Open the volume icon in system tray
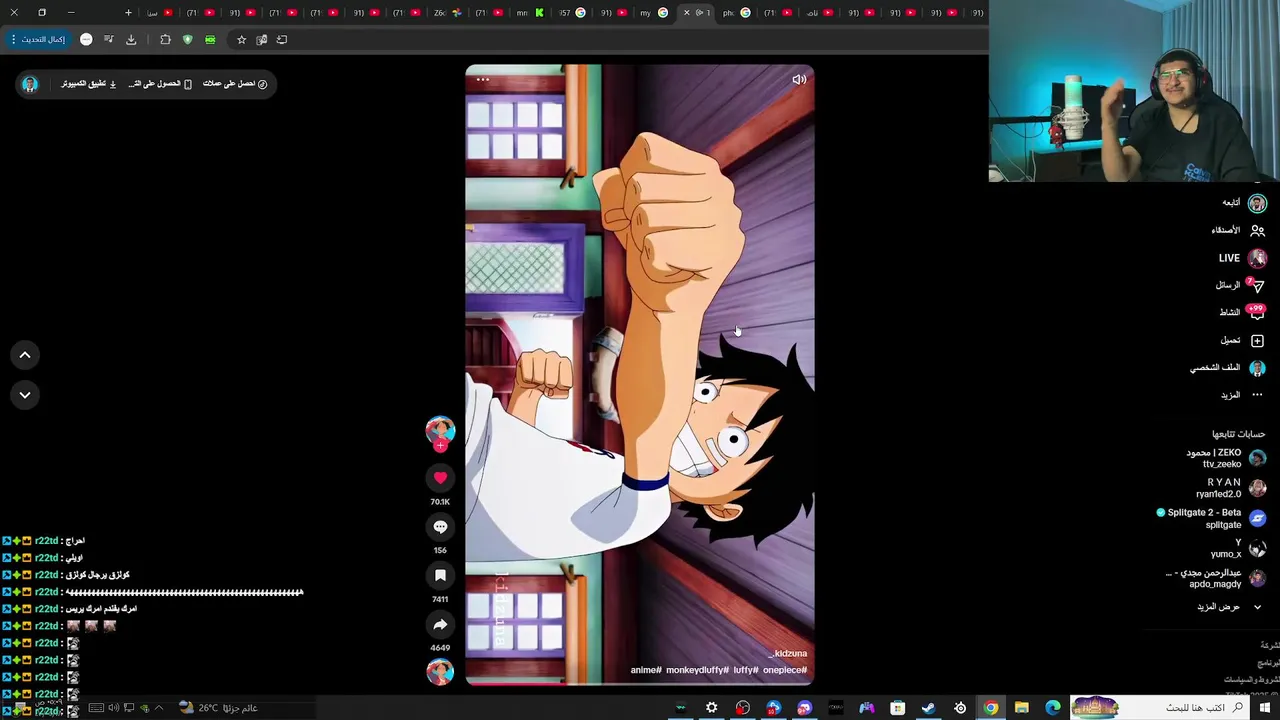 pos(112,708)
